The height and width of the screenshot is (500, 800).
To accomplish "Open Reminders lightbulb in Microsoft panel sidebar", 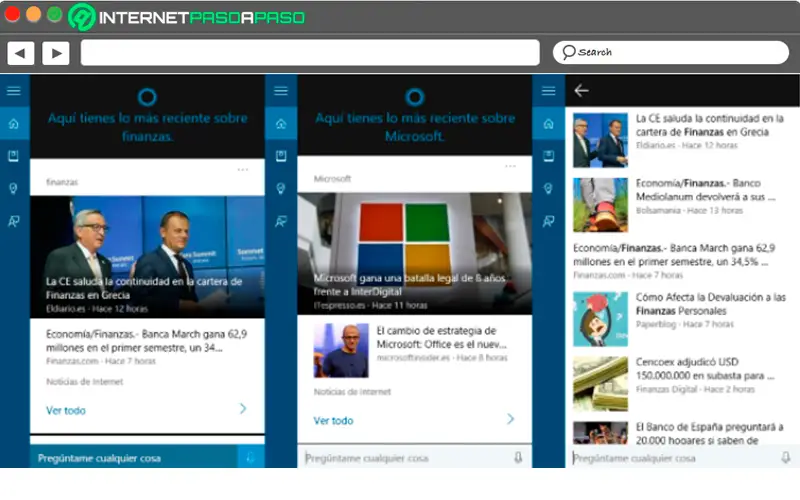I will (281, 189).
